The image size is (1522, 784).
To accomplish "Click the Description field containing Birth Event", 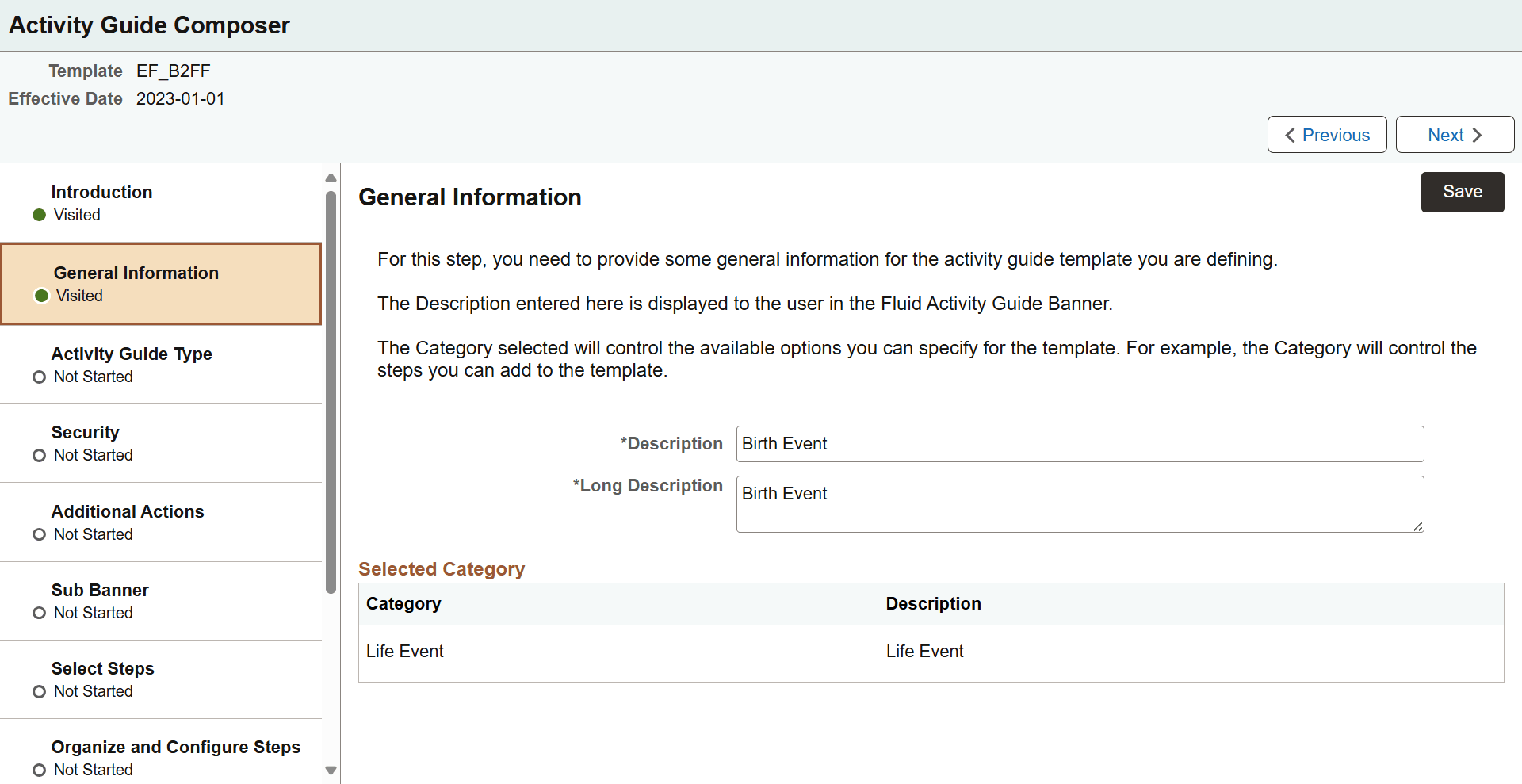I will (x=1078, y=444).
